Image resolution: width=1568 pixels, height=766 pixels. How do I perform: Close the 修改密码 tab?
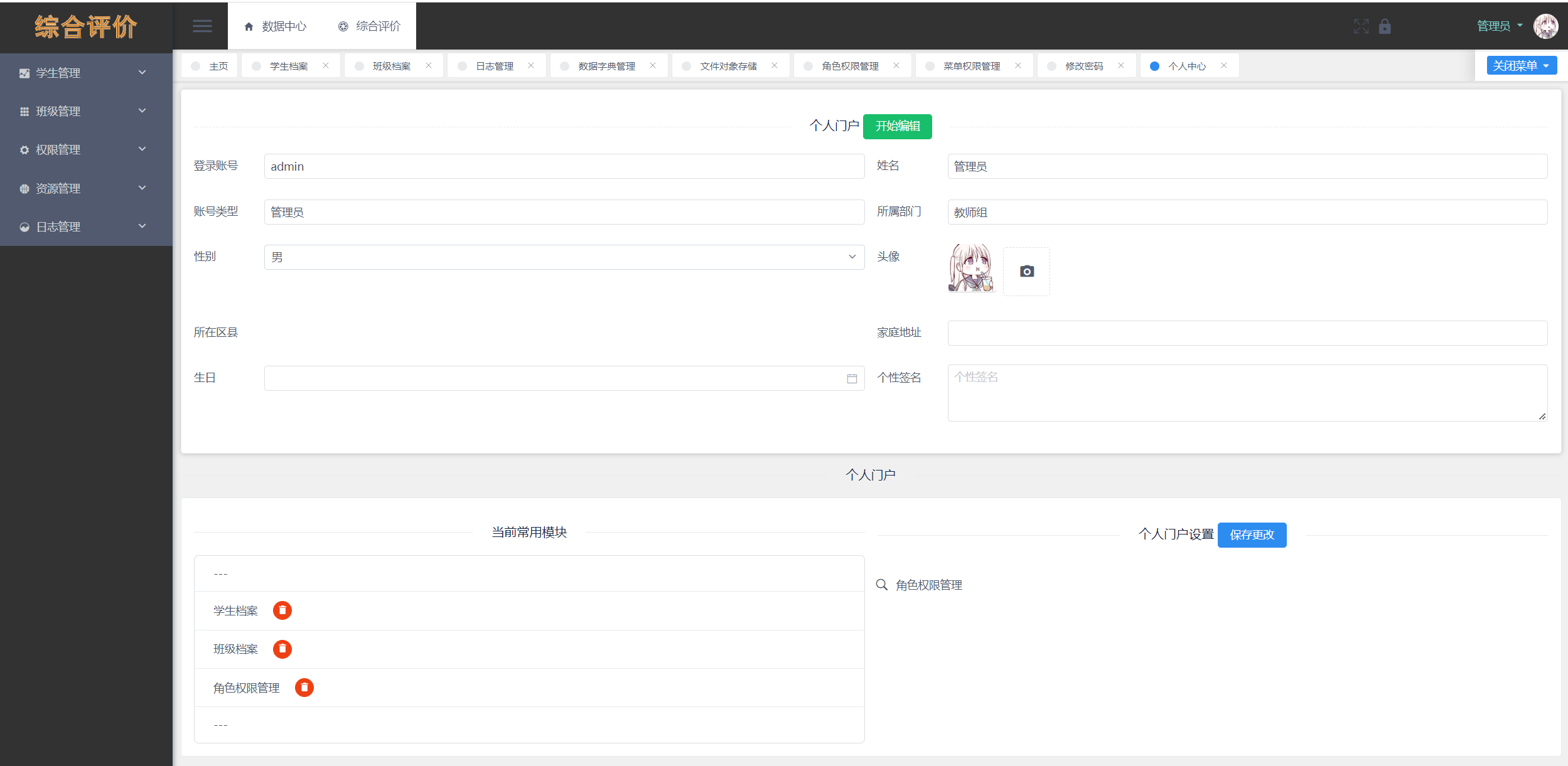tap(1120, 65)
